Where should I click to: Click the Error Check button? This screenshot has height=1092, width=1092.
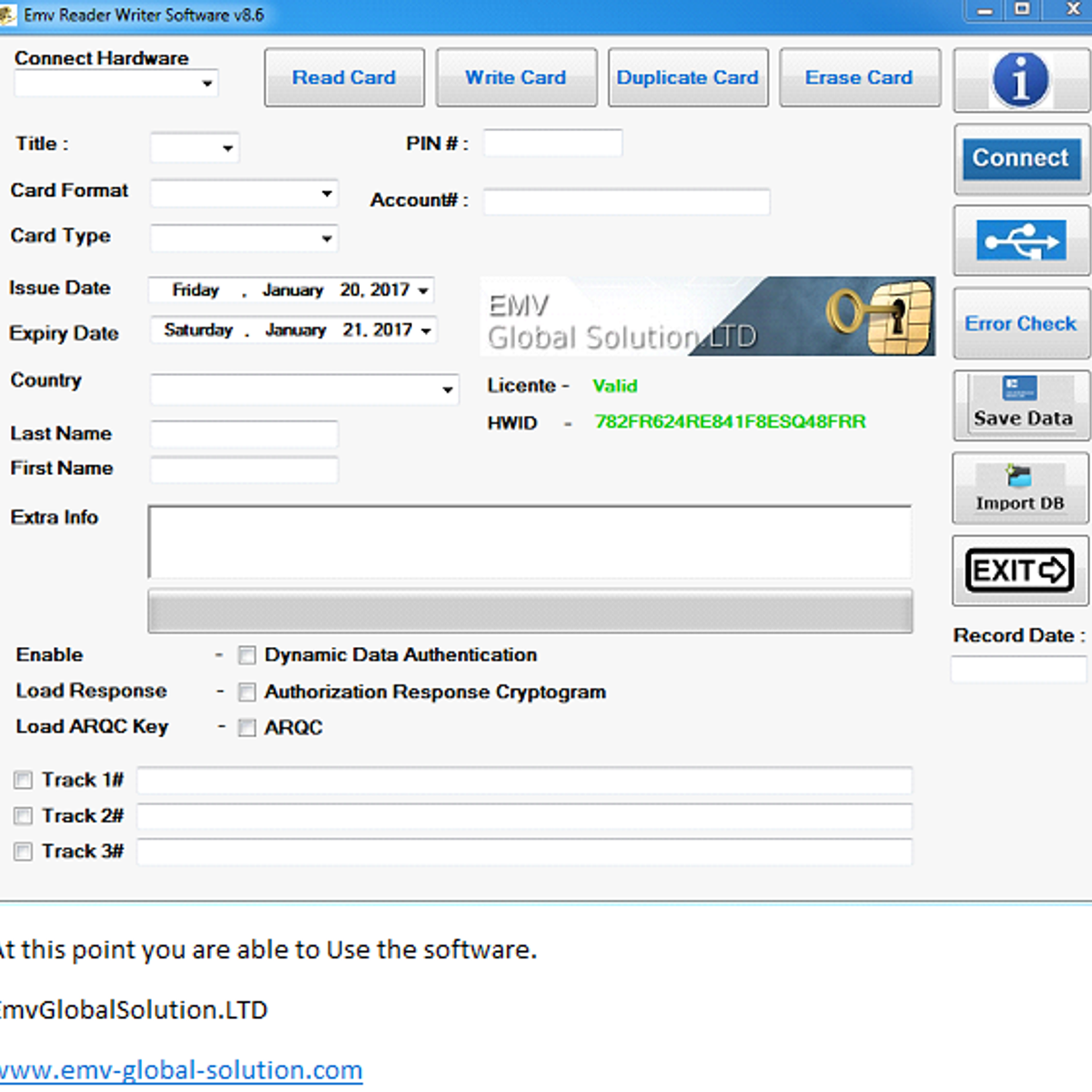(1020, 324)
